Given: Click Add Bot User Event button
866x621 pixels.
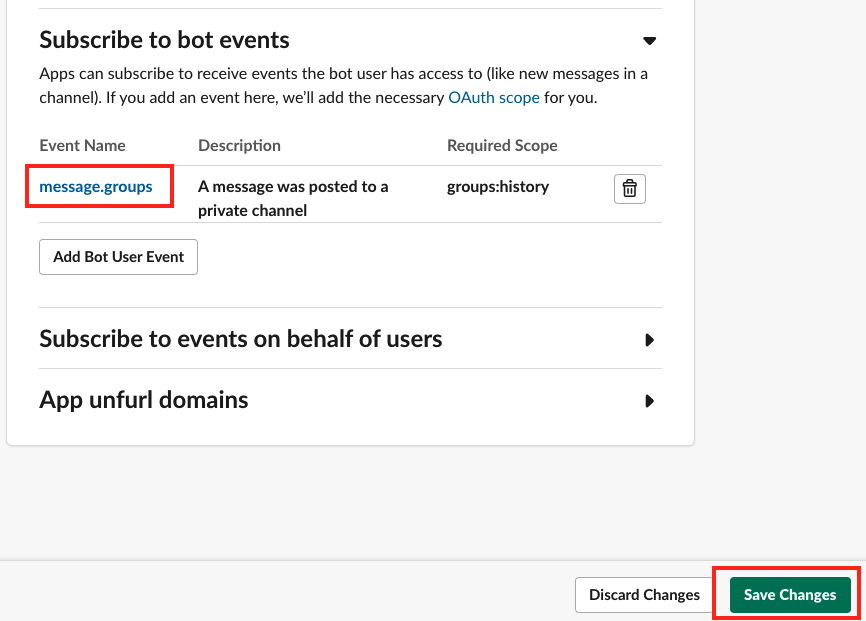Looking at the screenshot, I should [x=118, y=257].
